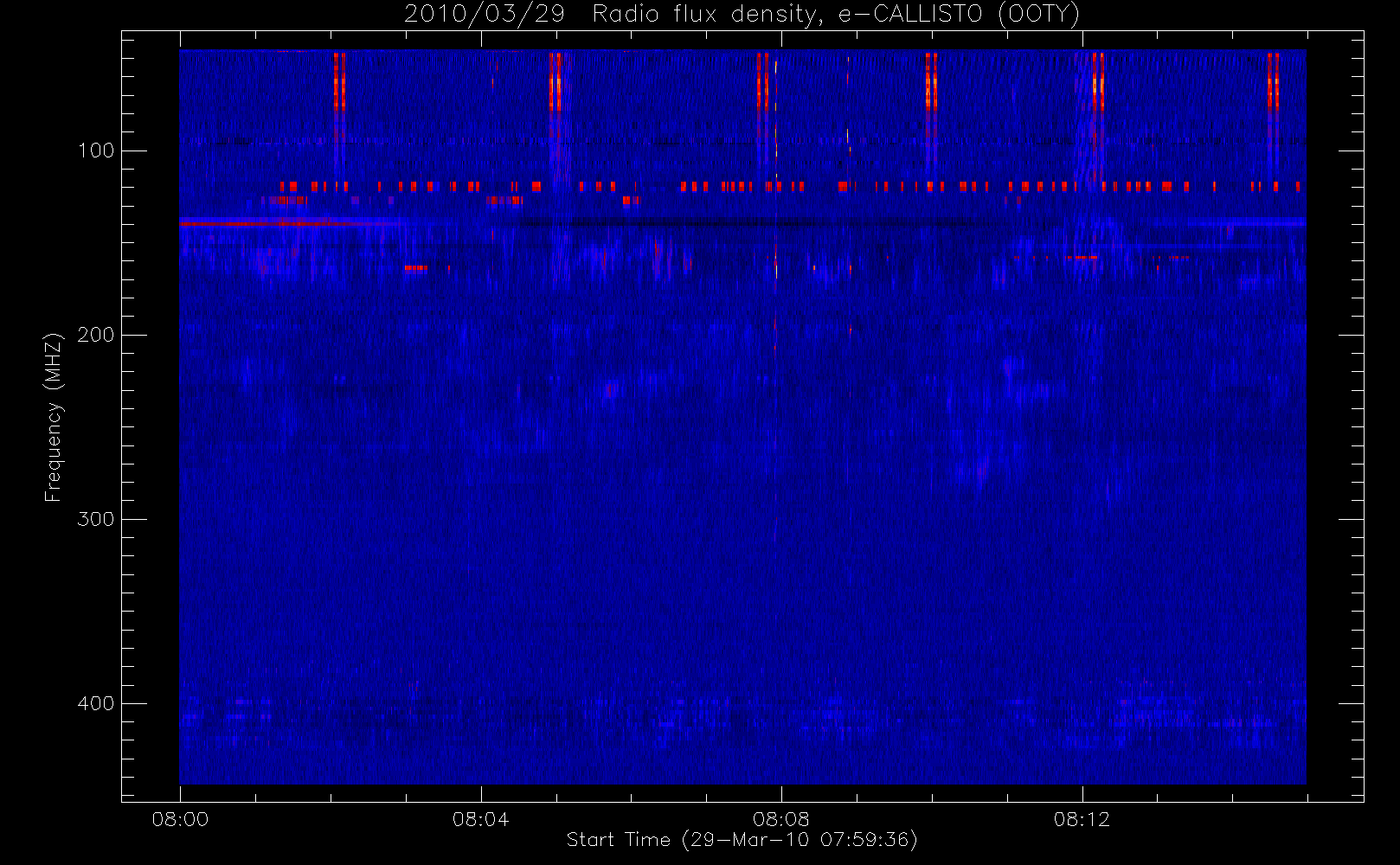Click the 'Start Time (29-Mar-10 07:59:36)' label
This screenshot has width=1400, height=865.
(x=742, y=840)
